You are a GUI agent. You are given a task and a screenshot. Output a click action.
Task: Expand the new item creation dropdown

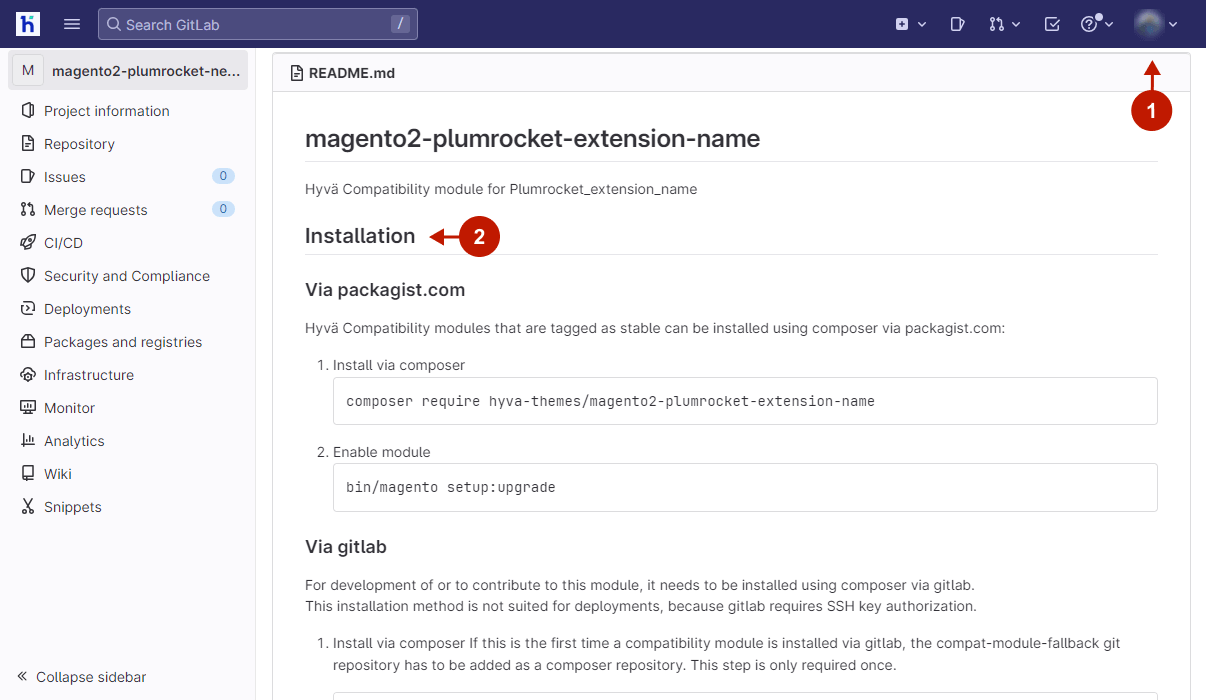910,23
